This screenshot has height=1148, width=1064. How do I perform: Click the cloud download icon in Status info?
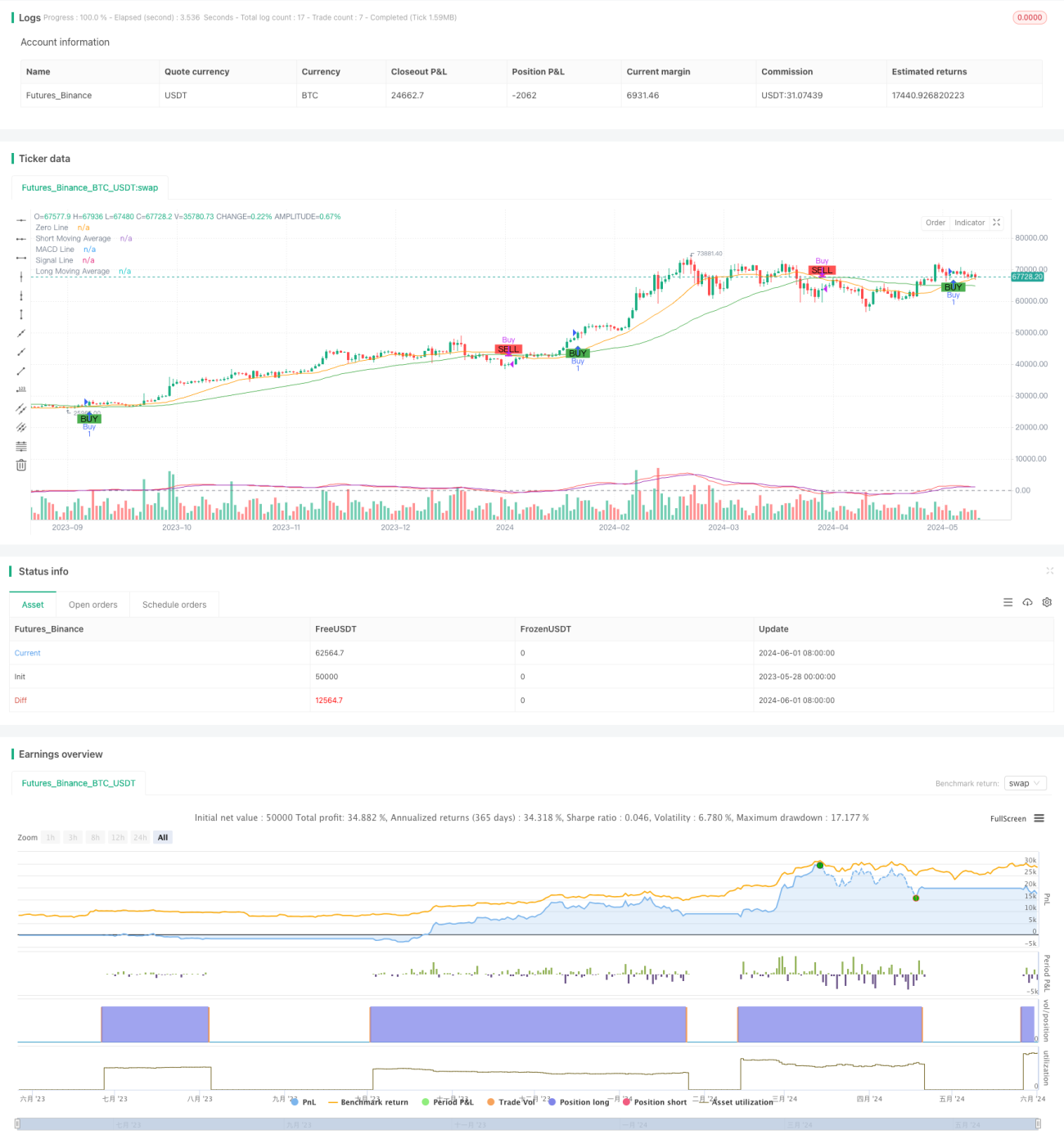(x=1027, y=602)
